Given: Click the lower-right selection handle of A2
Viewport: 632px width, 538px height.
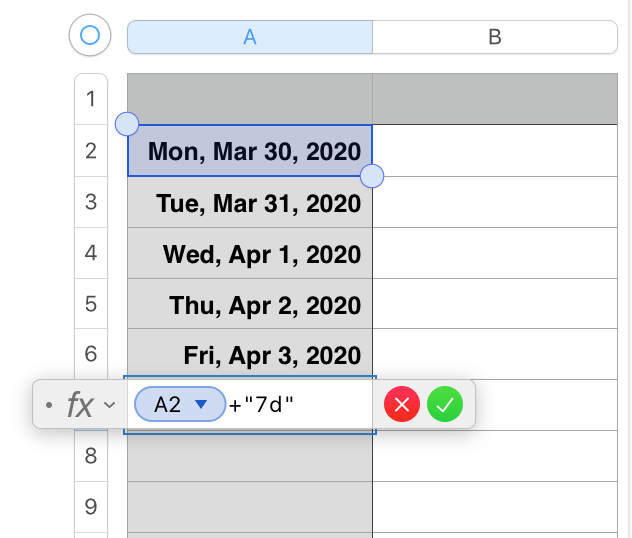Looking at the screenshot, I should pos(371,177).
